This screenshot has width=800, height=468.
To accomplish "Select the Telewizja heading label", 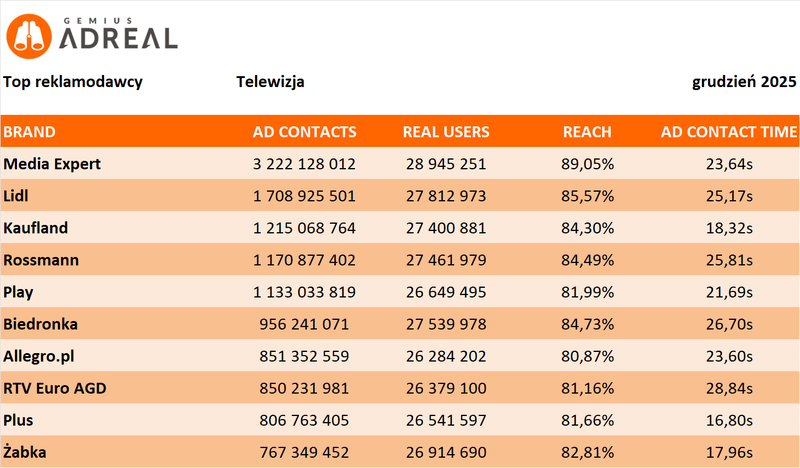I will (x=271, y=82).
